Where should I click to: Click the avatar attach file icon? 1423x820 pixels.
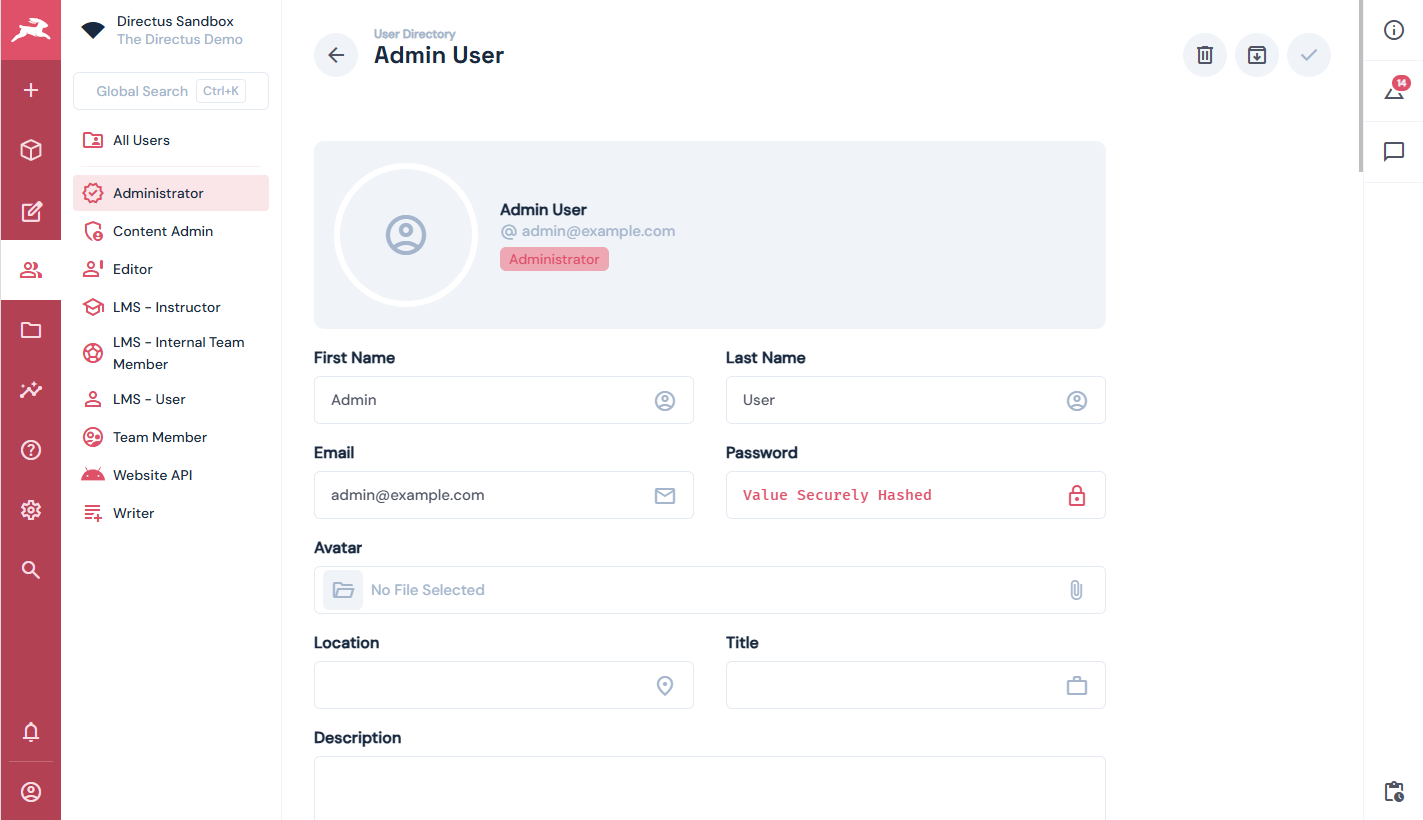click(1076, 590)
